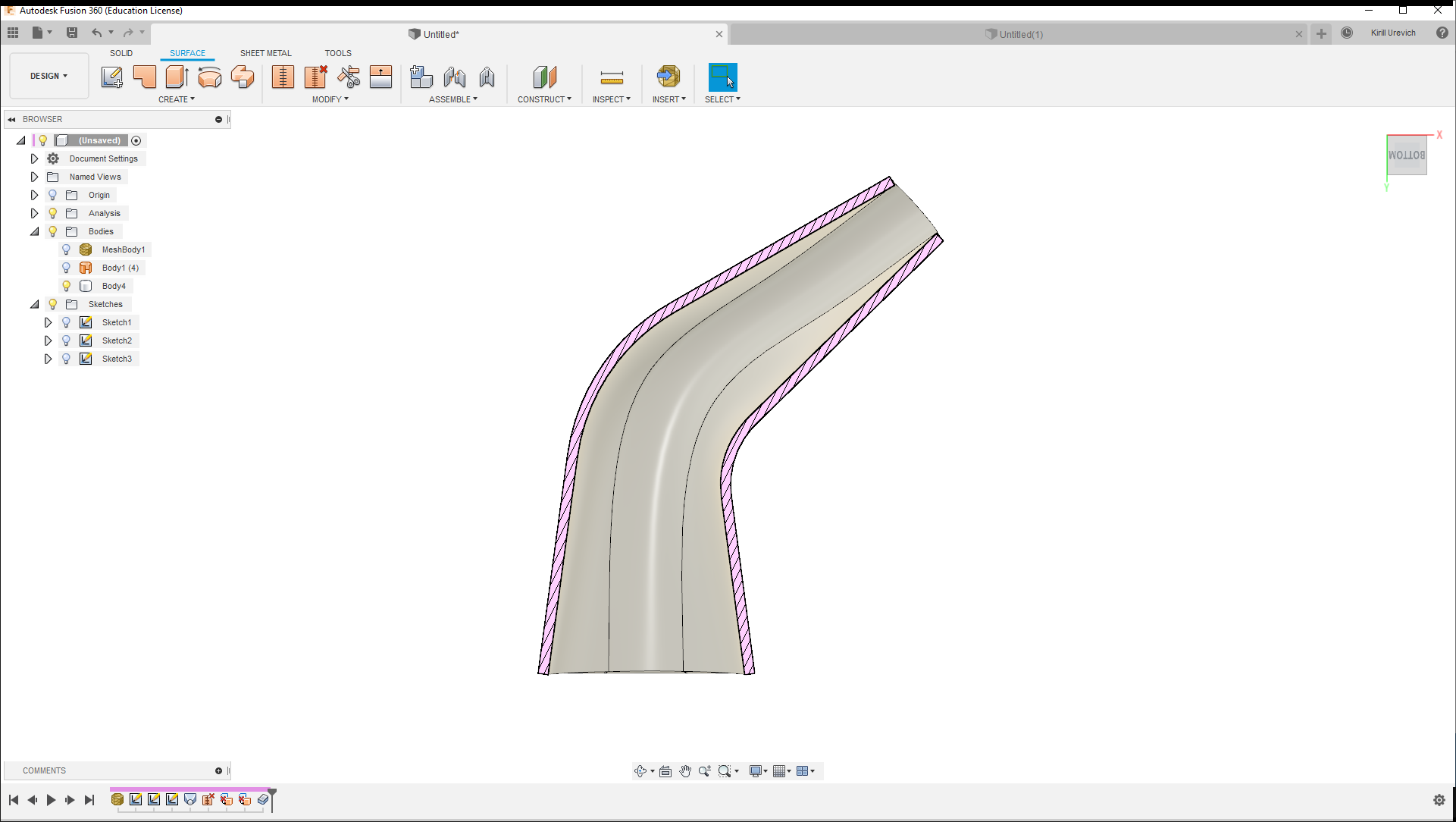Select the Create Sketch tool icon

click(x=112, y=77)
